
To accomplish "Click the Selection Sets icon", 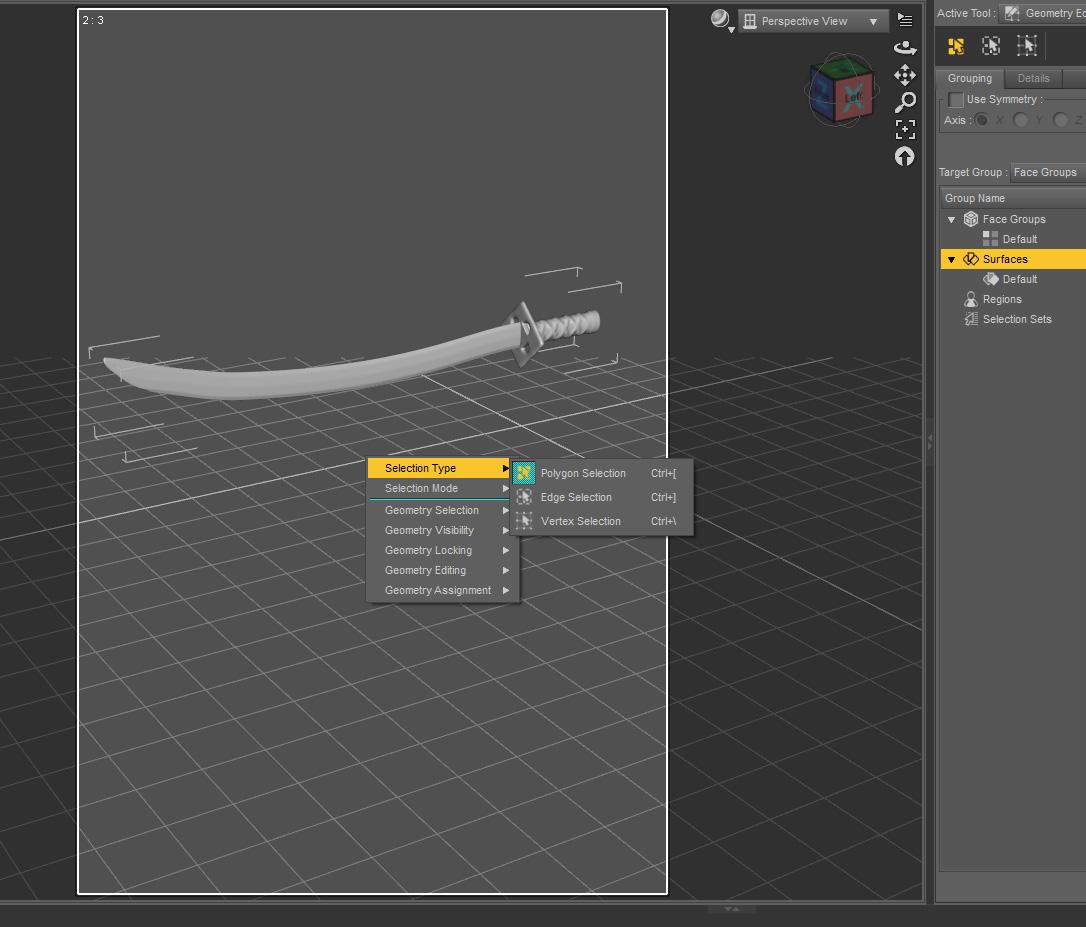I will click(971, 319).
